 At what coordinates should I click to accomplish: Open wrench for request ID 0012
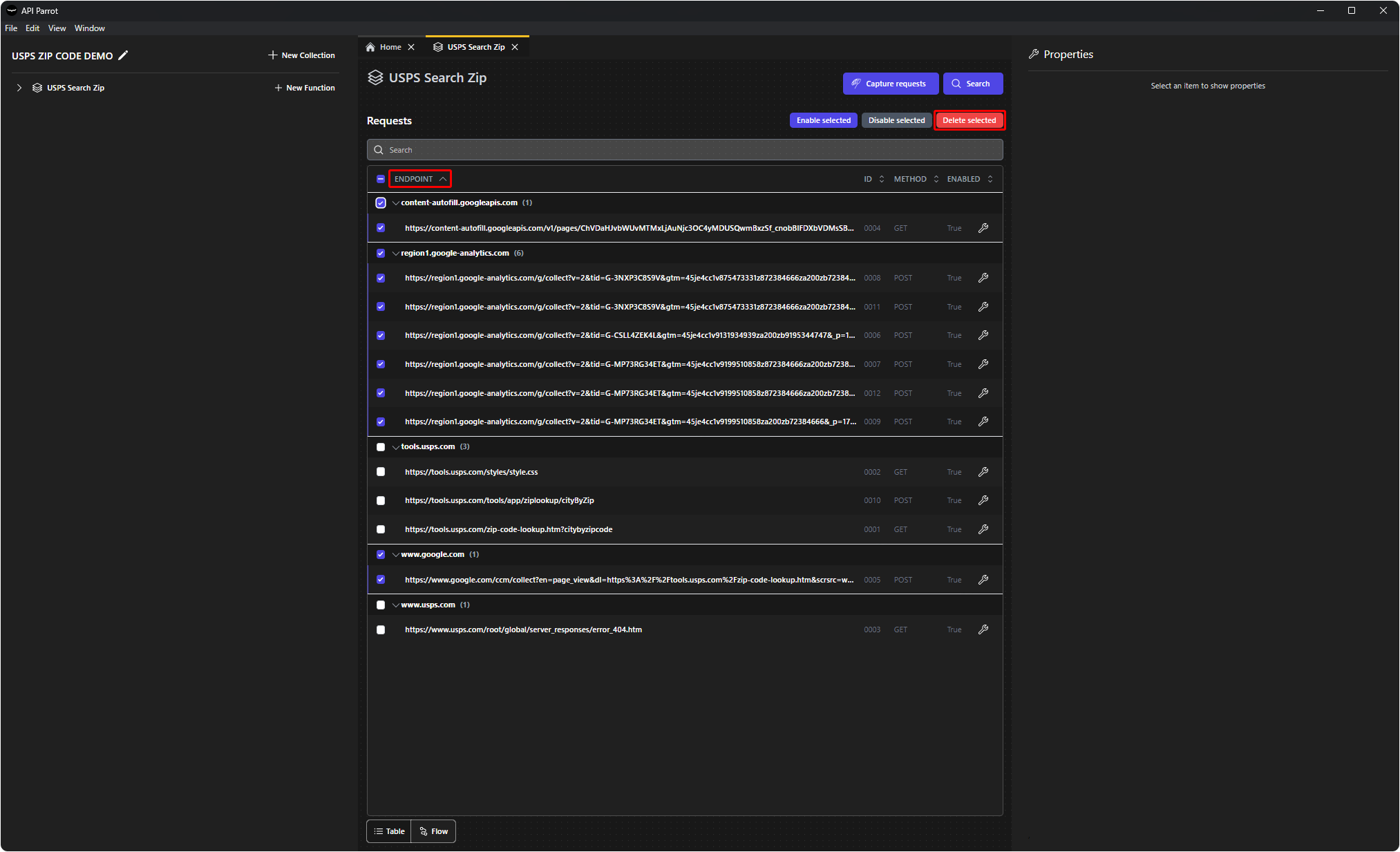(x=983, y=393)
